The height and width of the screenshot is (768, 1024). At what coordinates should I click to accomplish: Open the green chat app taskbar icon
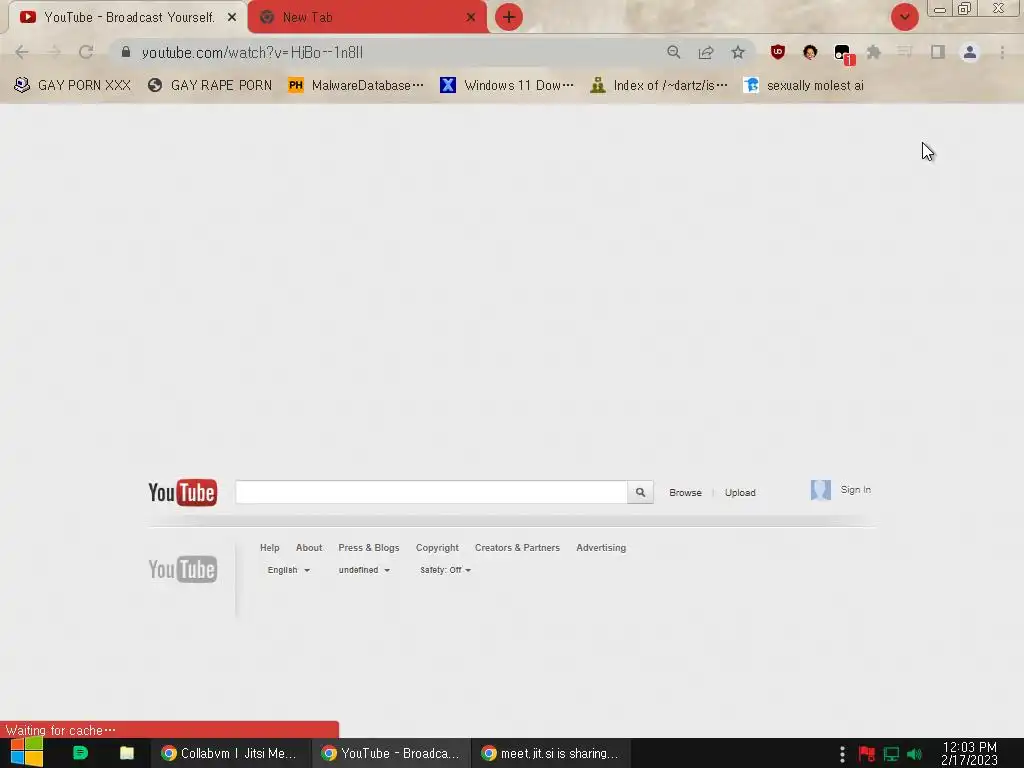click(x=80, y=753)
